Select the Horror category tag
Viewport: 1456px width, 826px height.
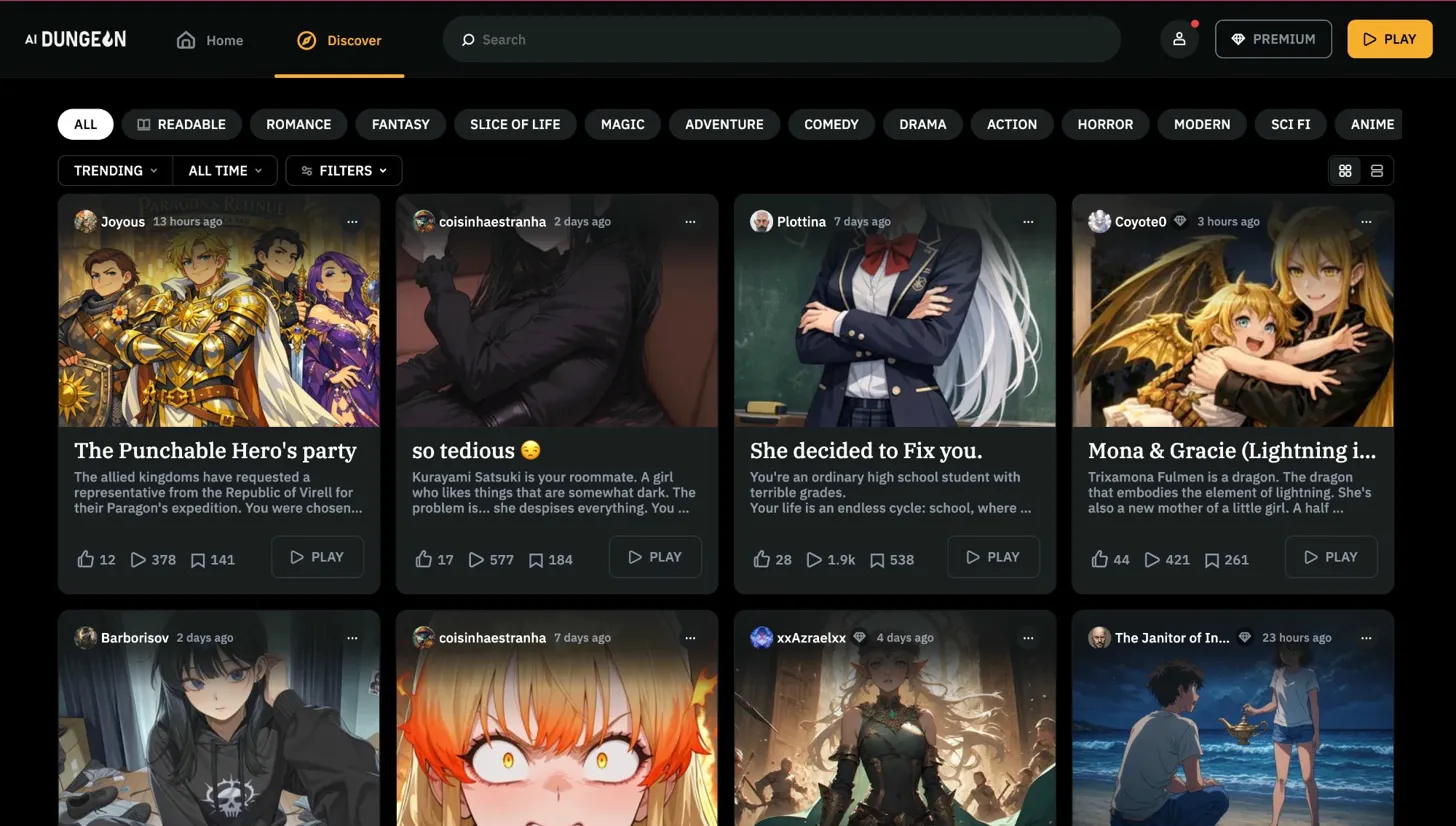tap(1105, 124)
